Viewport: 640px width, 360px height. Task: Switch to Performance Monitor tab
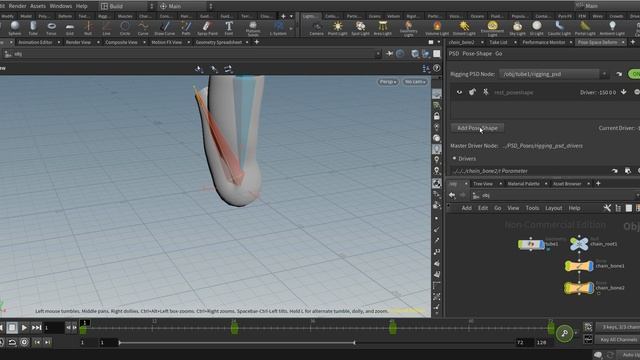point(544,42)
